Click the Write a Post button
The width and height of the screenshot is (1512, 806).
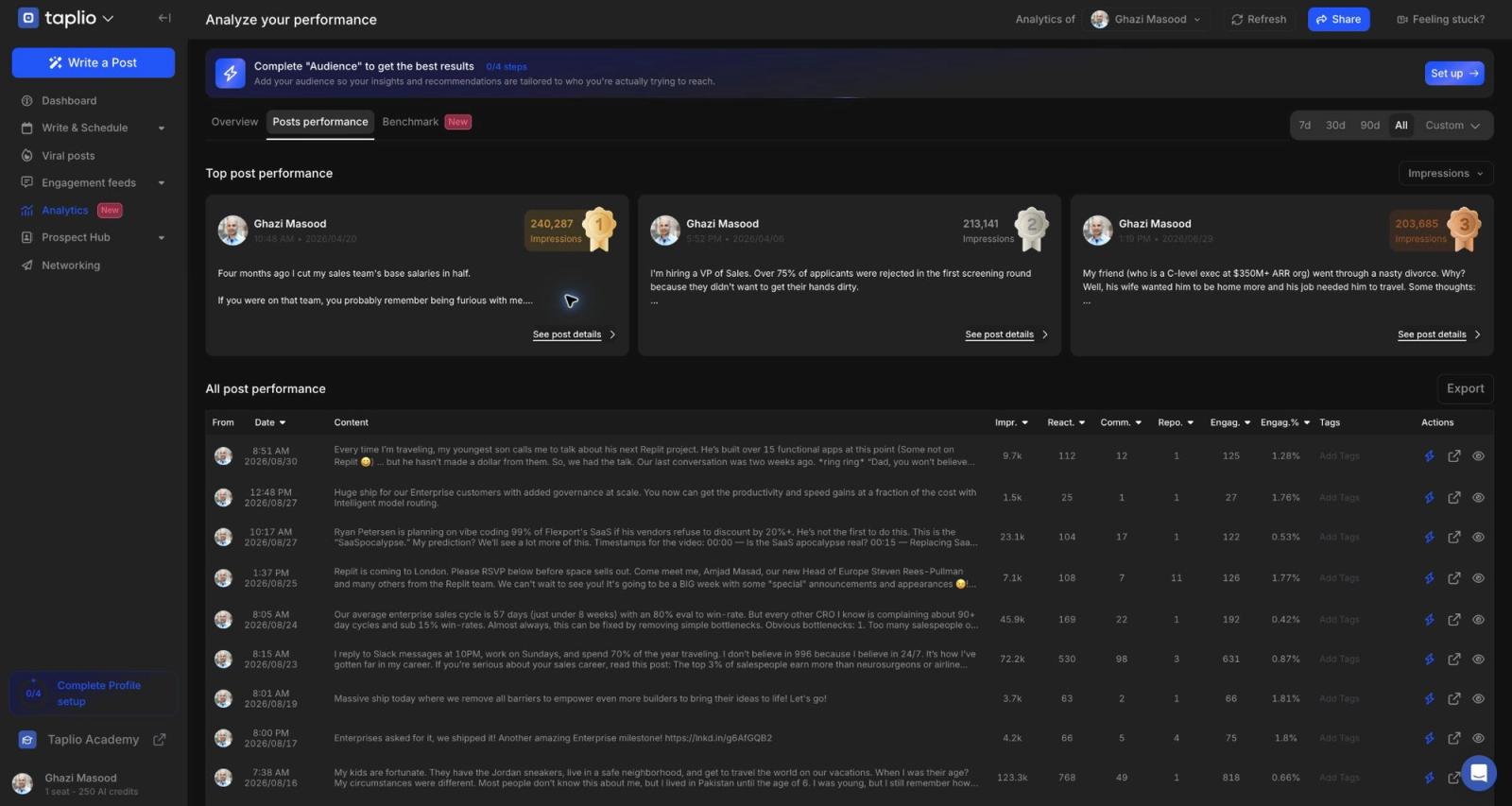pos(94,62)
